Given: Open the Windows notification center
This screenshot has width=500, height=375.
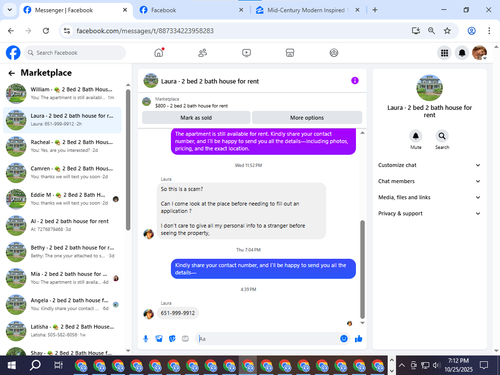Looking at the screenshot, I should pyautogui.click(x=484, y=365).
